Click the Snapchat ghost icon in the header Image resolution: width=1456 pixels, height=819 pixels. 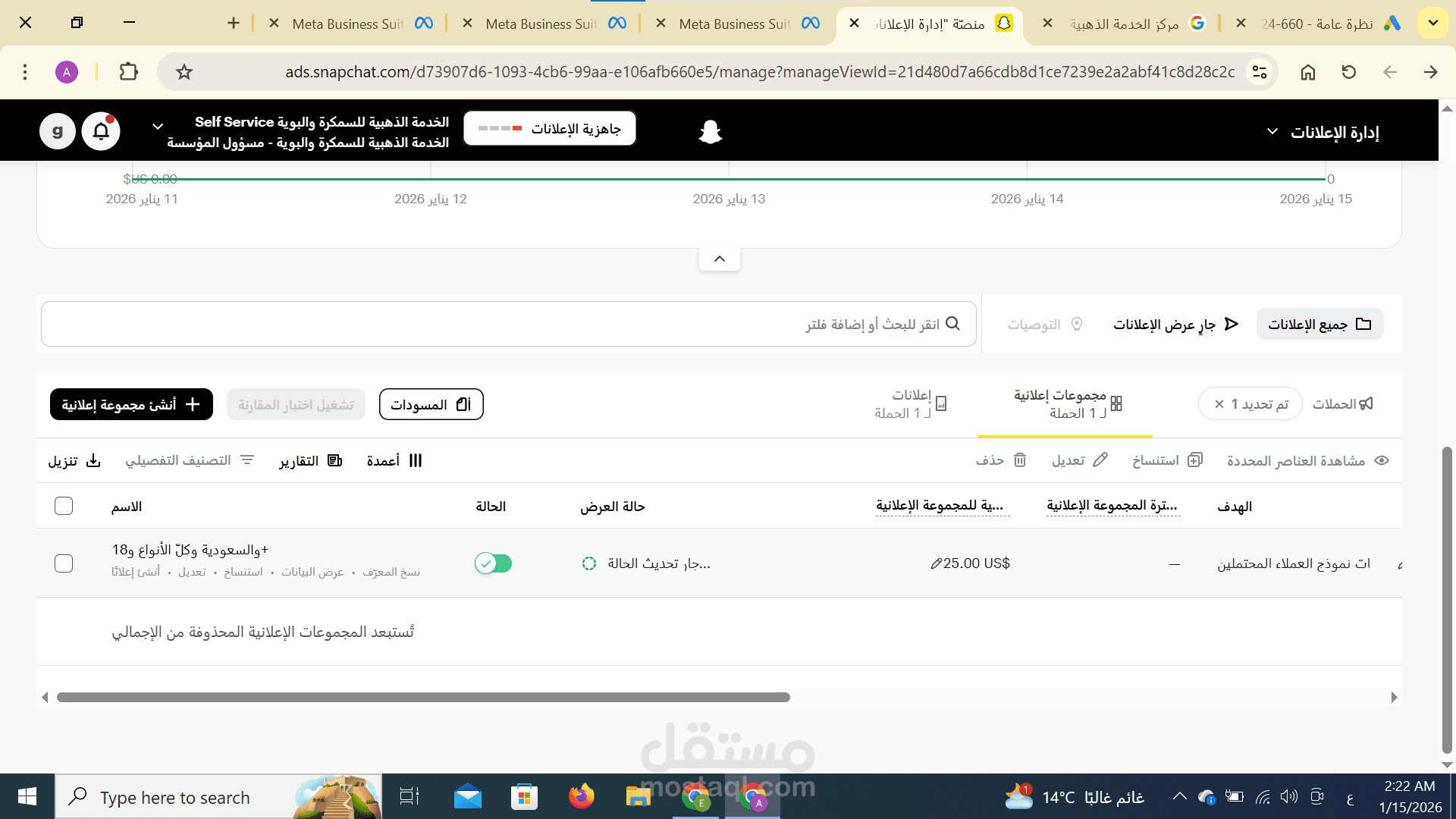710,130
